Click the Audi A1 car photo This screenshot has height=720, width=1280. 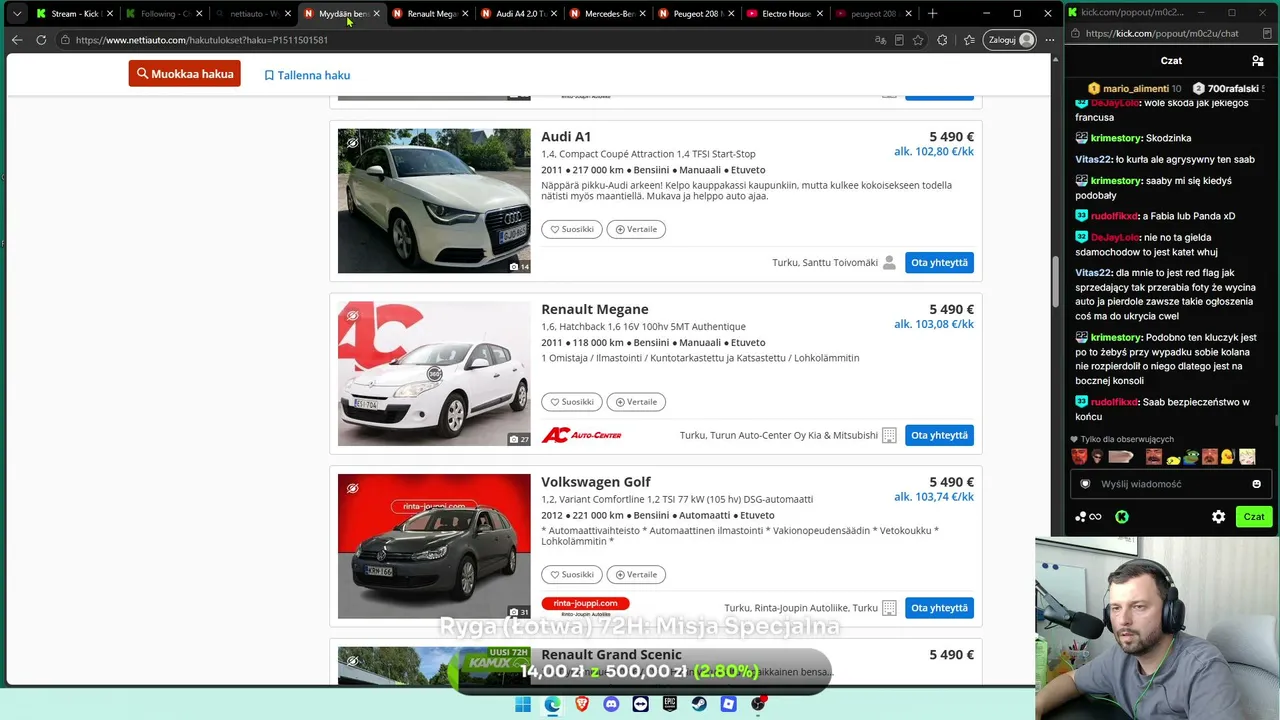434,200
